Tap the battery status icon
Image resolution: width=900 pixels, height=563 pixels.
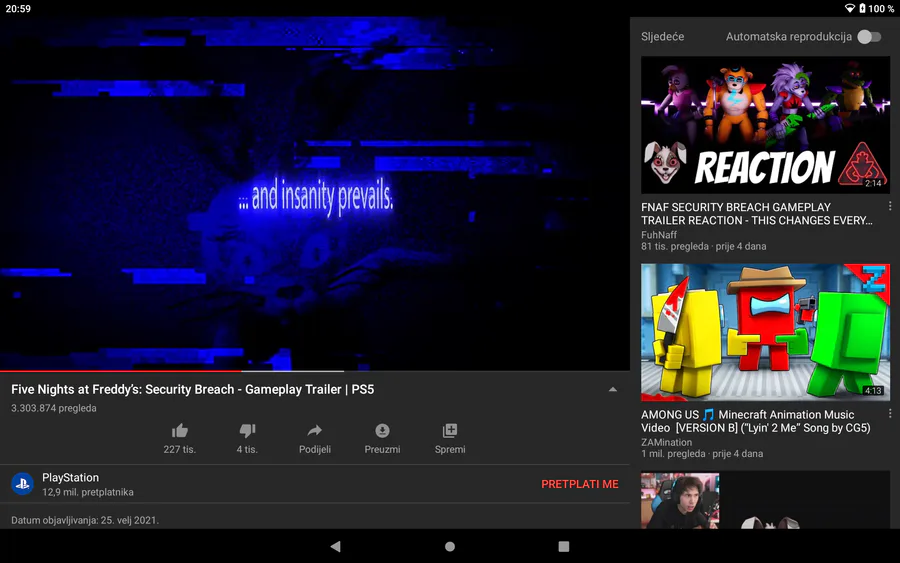click(x=862, y=8)
